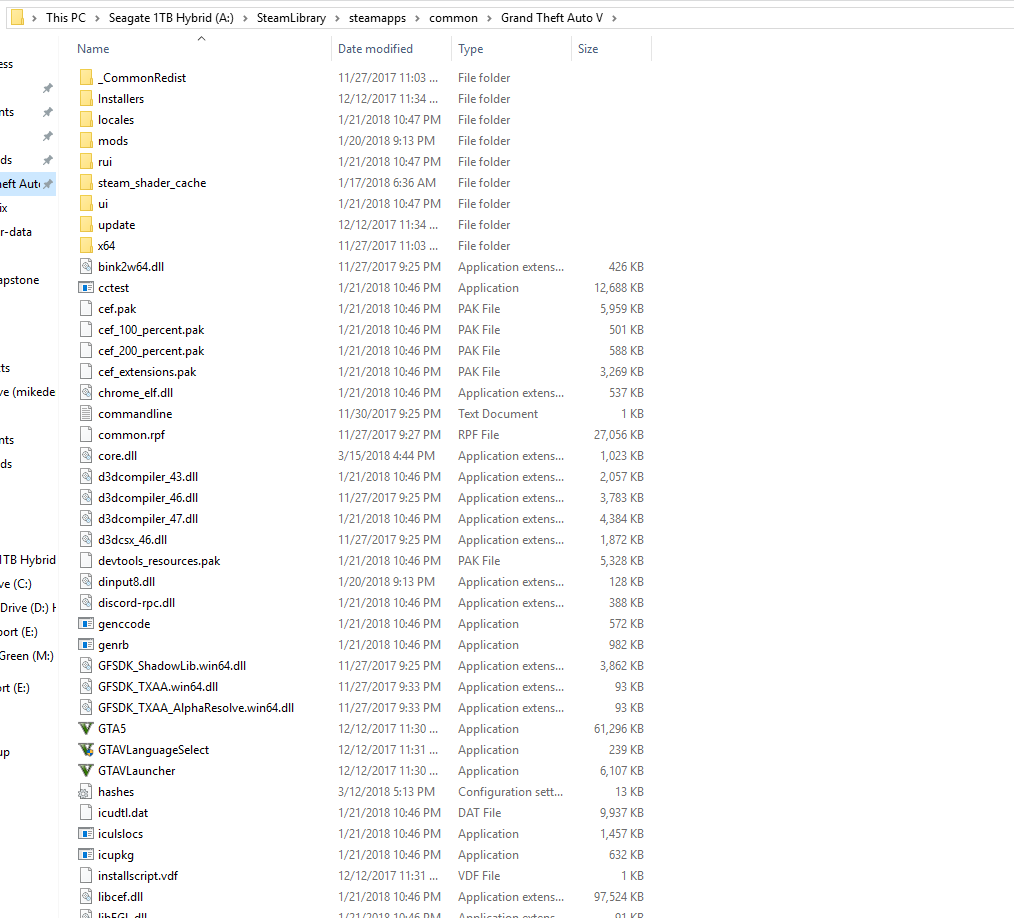Click the installscript.vdf file icon
Image resolution: width=1014 pixels, height=921 pixels.
(86, 876)
